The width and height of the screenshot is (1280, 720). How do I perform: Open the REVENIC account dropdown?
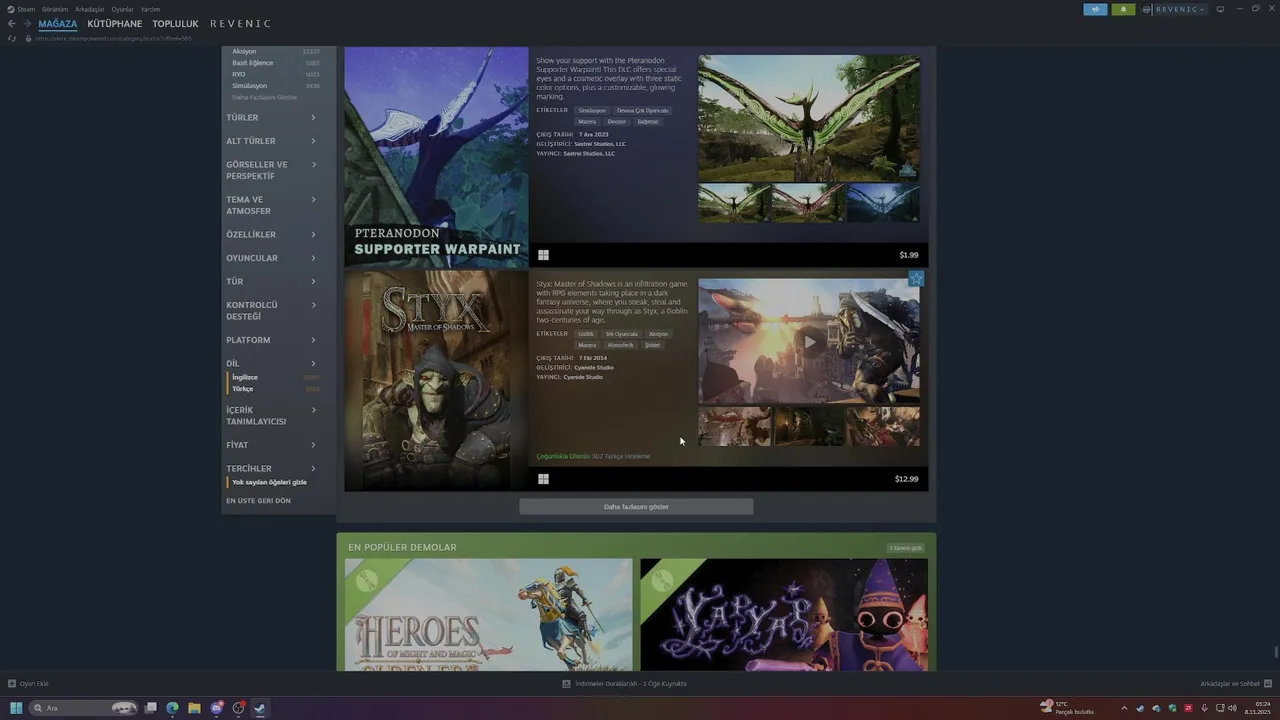[x=1180, y=9]
